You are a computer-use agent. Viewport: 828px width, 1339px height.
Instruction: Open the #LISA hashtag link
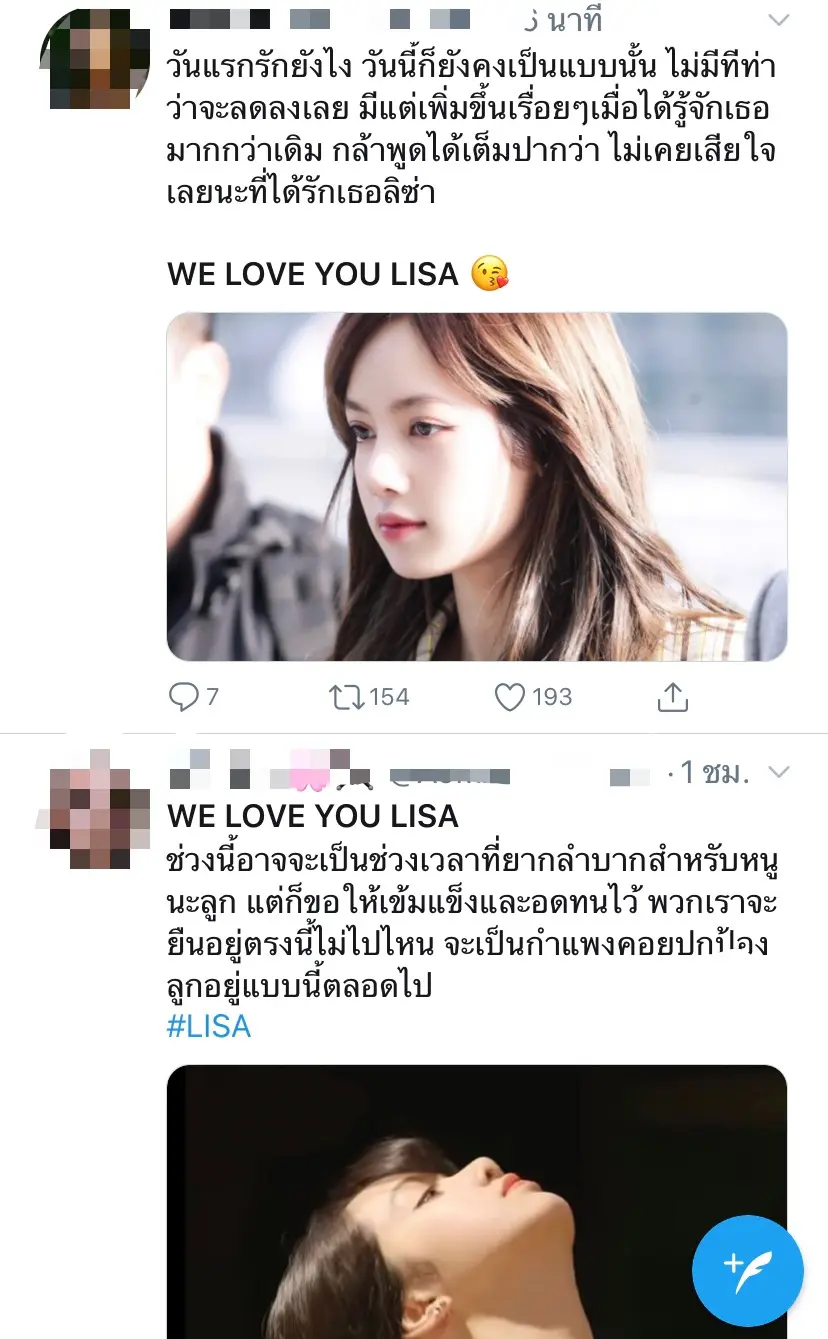click(x=209, y=1026)
